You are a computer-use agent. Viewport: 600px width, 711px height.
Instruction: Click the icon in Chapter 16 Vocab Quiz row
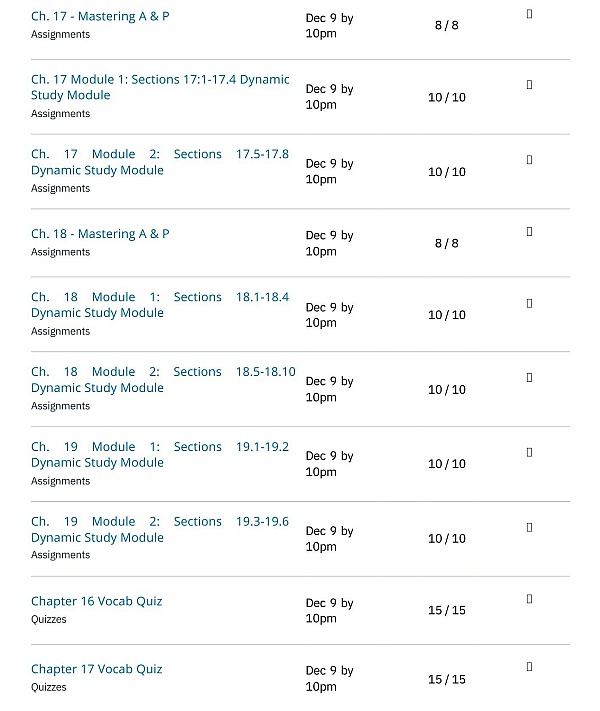[529, 599]
